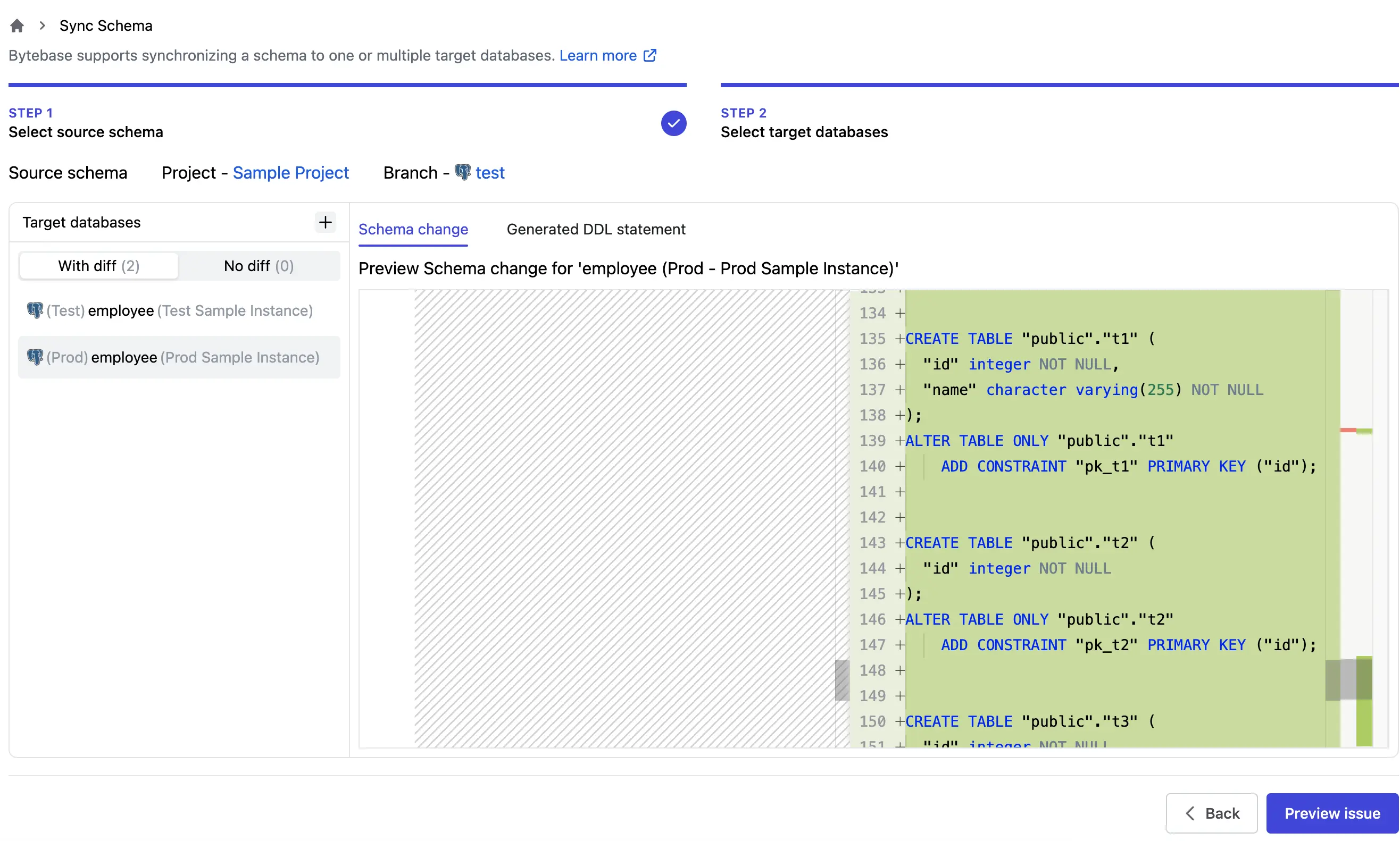Click the chevron arrow in Back button
Viewport: 1400px width, 841px height.
click(x=1190, y=813)
